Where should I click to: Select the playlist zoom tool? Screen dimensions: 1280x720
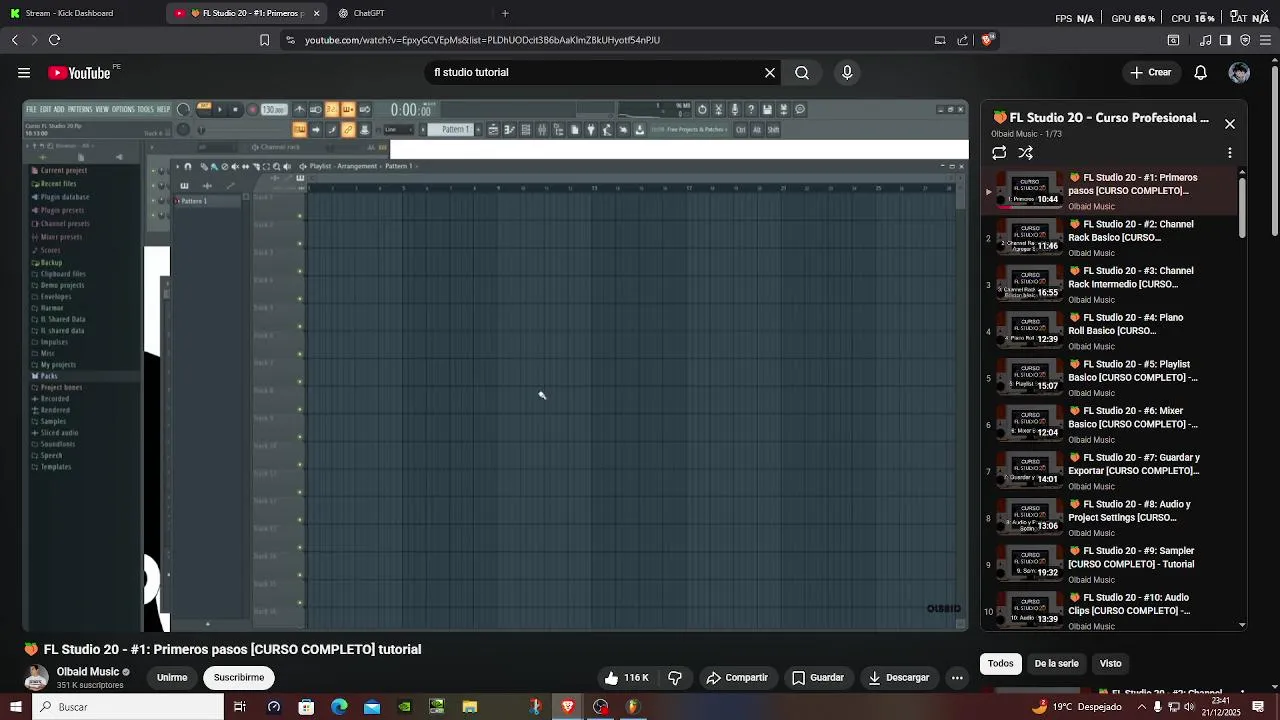point(276,166)
